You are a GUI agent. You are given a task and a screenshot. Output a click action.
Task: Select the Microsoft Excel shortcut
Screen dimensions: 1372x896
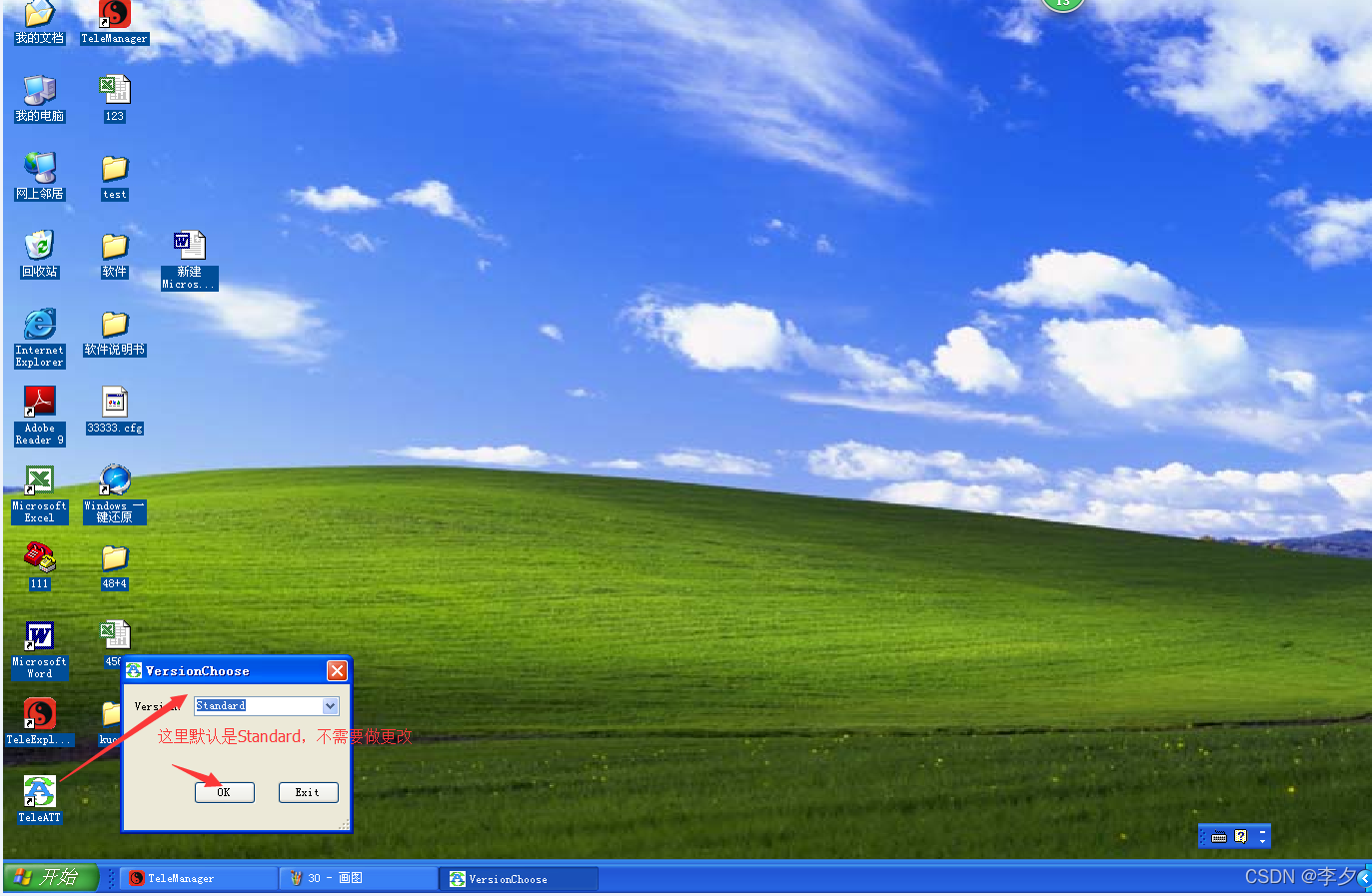pos(39,494)
